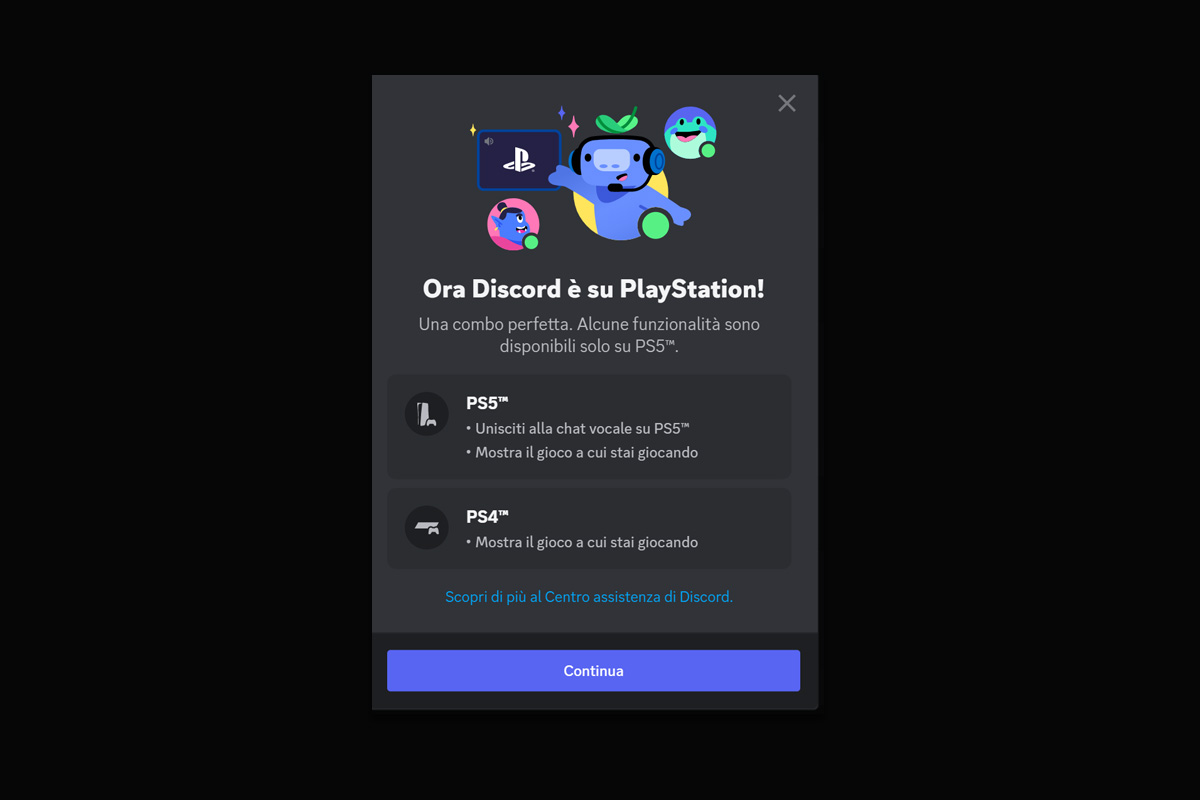Click the speaker icon on PlayStation screen
Image resolution: width=1200 pixels, height=800 pixels.
click(x=489, y=142)
